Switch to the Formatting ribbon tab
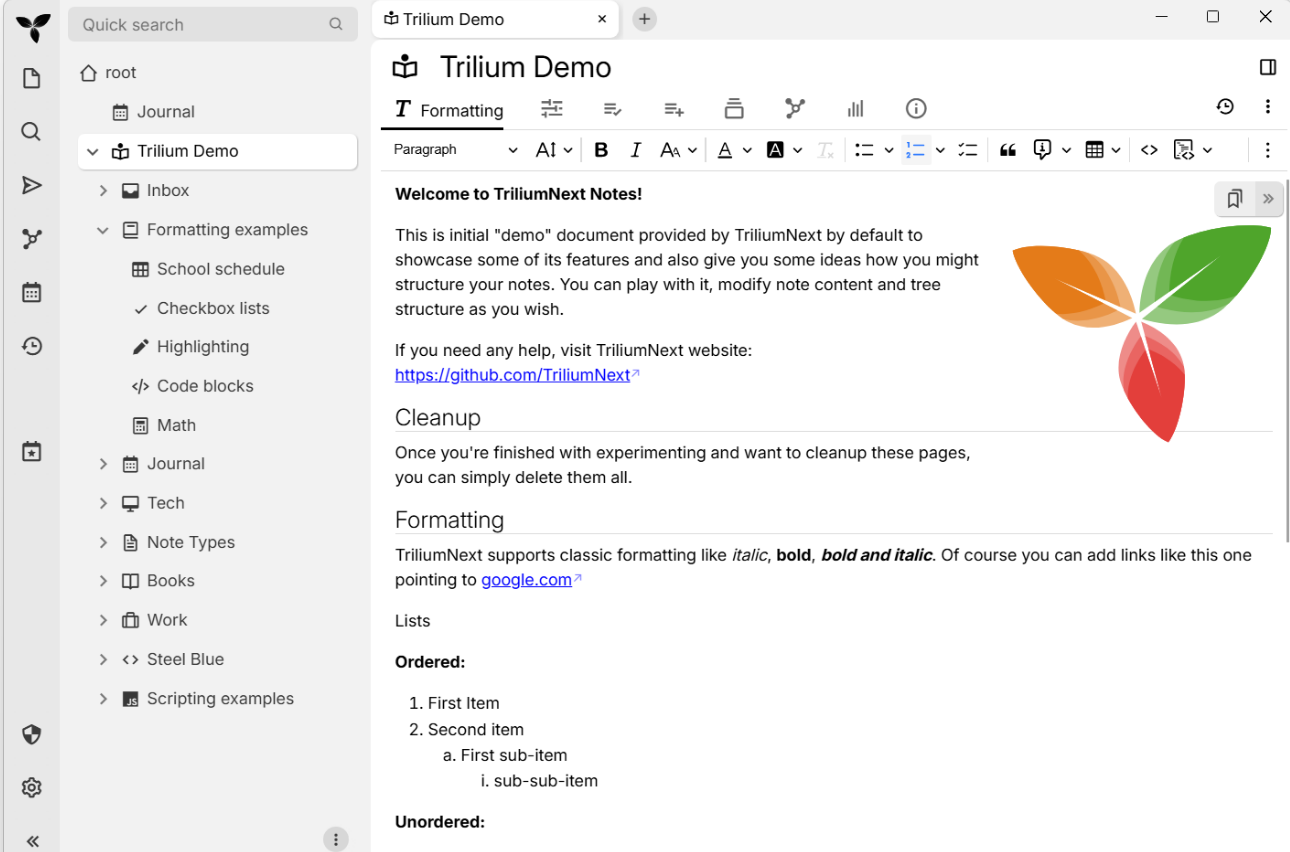Screen dimensions: 1290x852 [x=444, y=108]
